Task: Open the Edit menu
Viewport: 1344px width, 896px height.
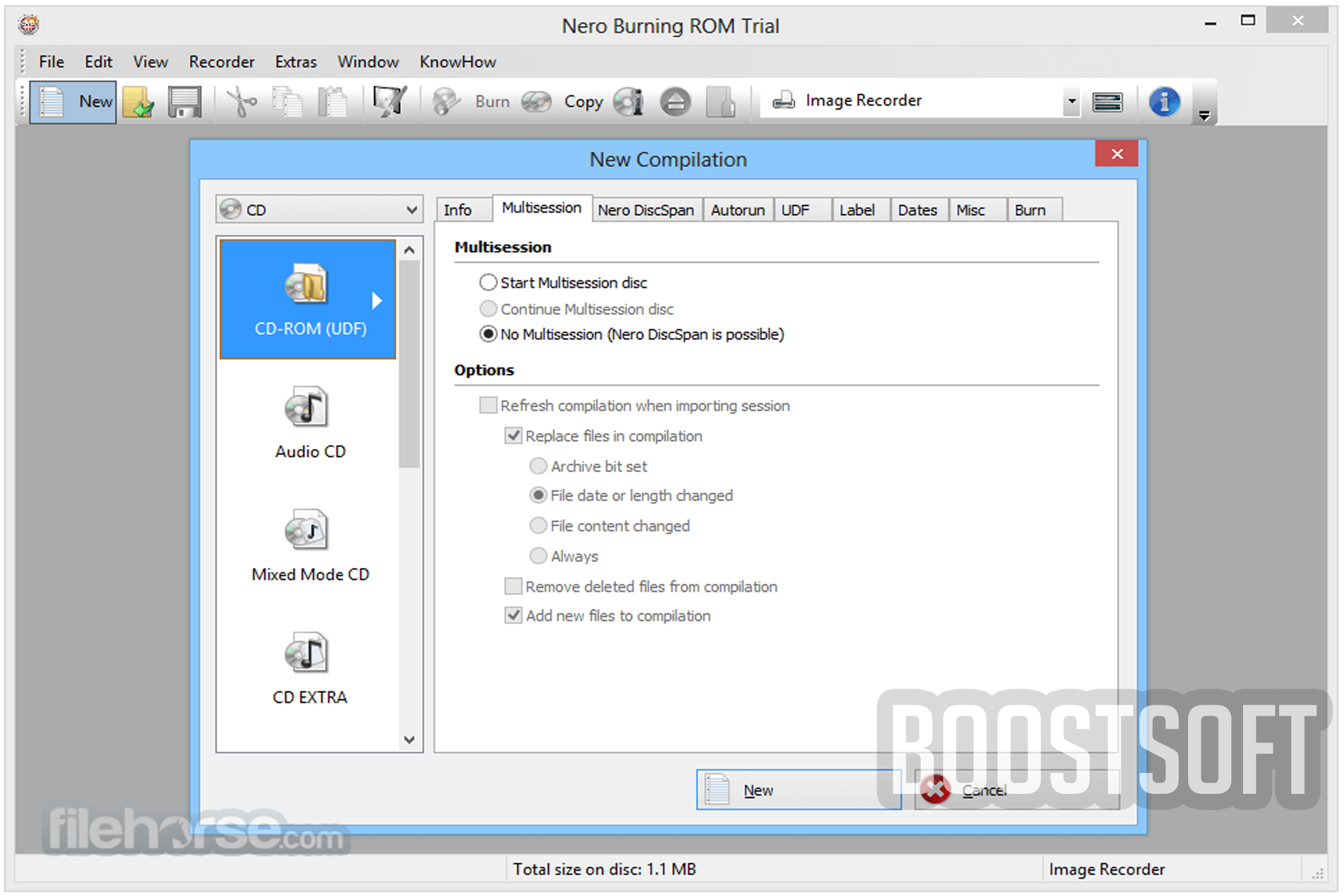Action: coord(98,62)
